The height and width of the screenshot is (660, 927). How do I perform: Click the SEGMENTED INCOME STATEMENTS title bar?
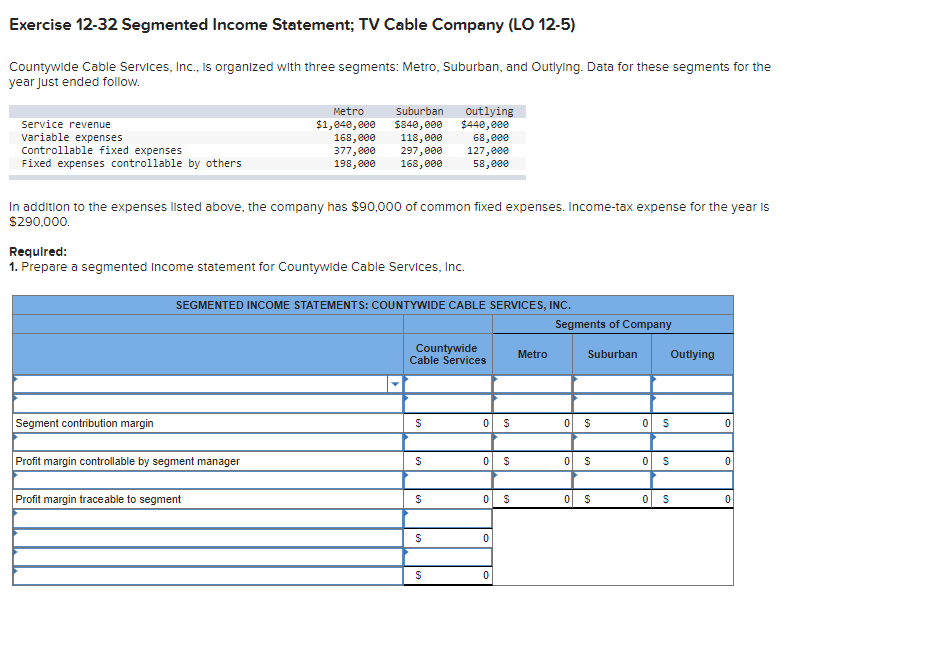[x=372, y=305]
